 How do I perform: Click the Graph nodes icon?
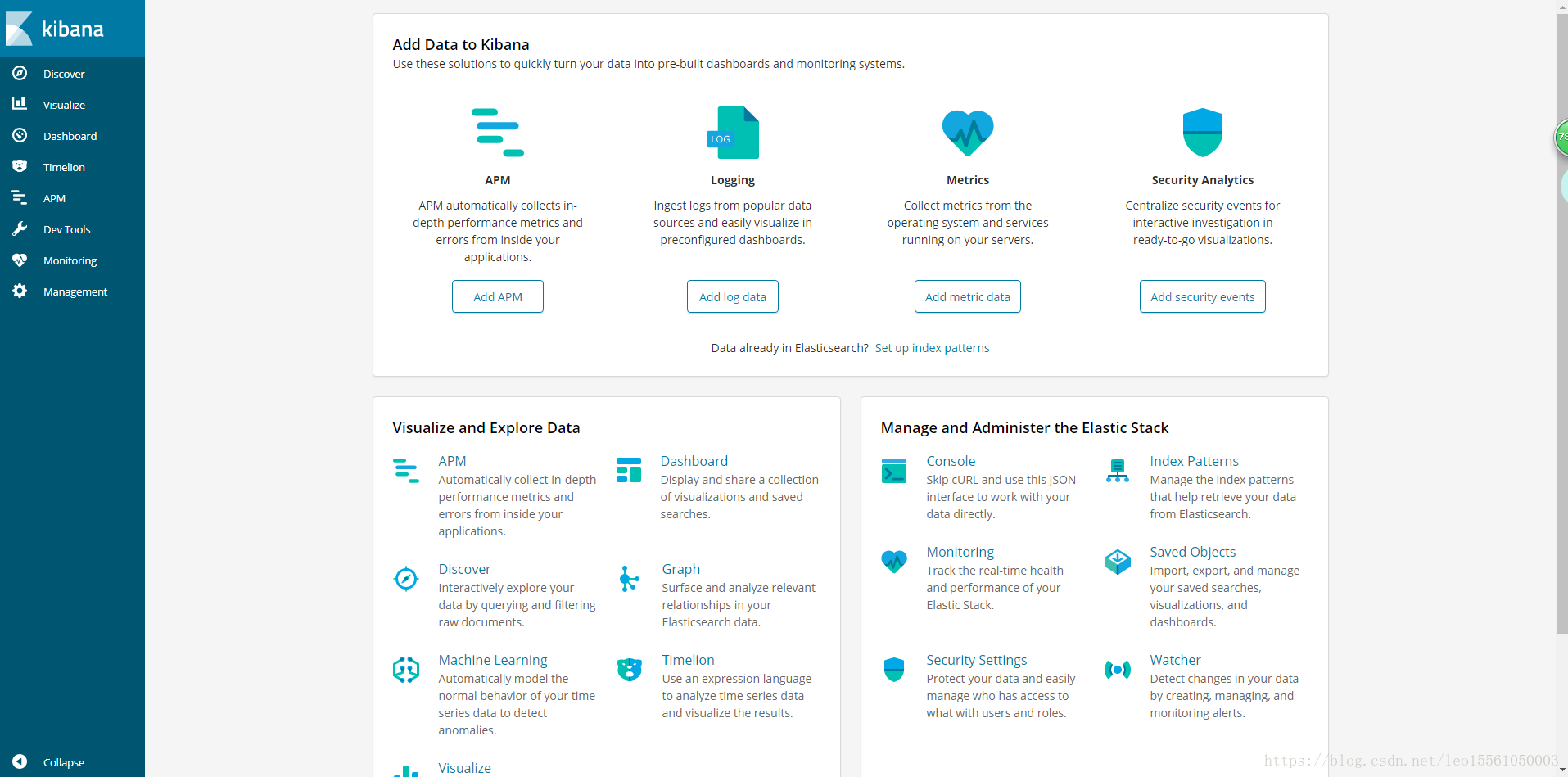tap(629, 579)
